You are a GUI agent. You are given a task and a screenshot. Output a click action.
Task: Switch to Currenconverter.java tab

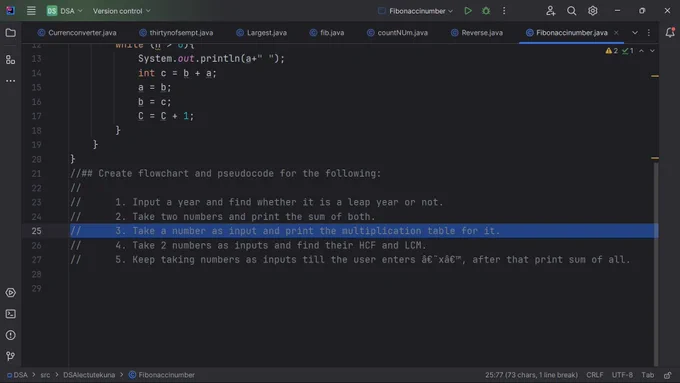[77, 33]
